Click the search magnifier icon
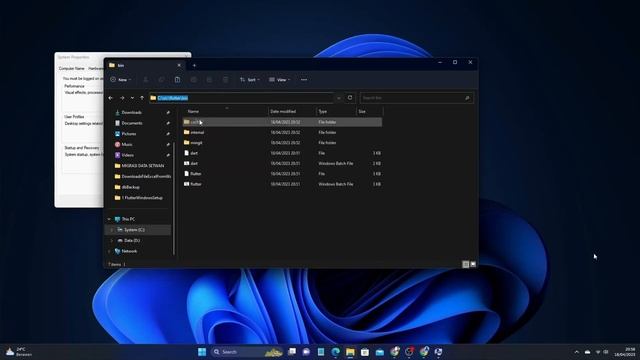 467,98
